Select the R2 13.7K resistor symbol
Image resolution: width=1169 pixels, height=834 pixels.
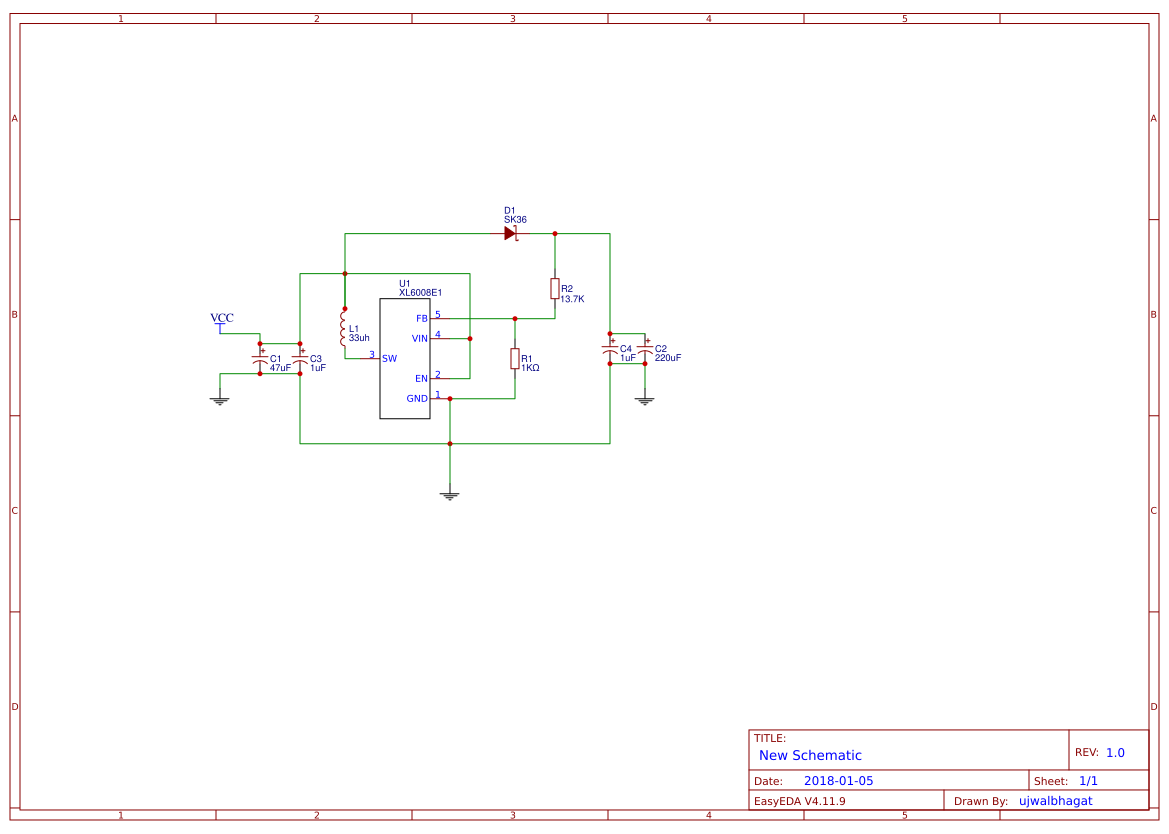tap(554, 289)
